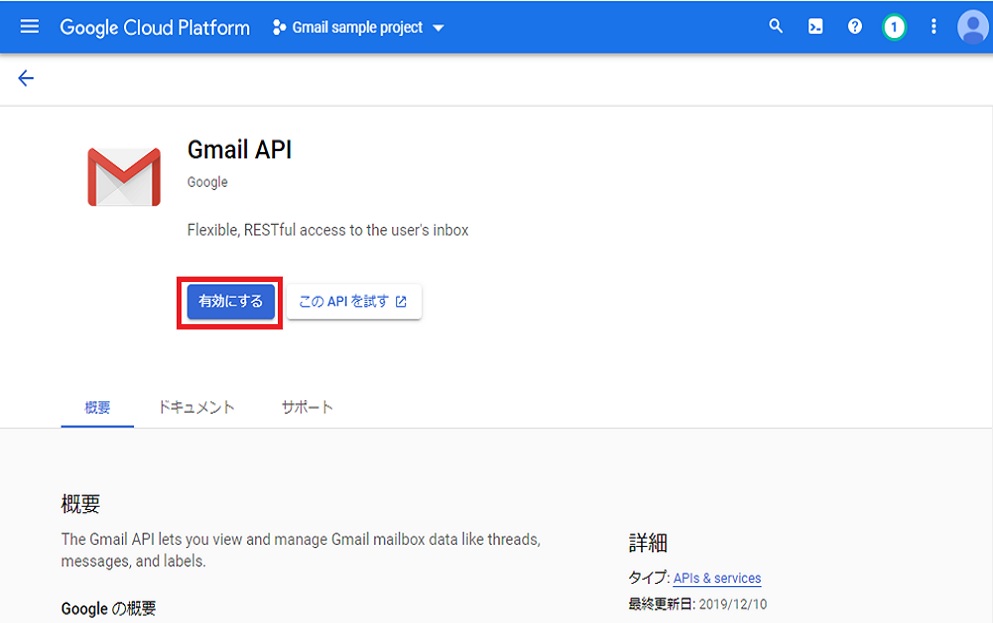Open the APIs & services link
This screenshot has width=993, height=623.
pyautogui.click(x=717, y=578)
